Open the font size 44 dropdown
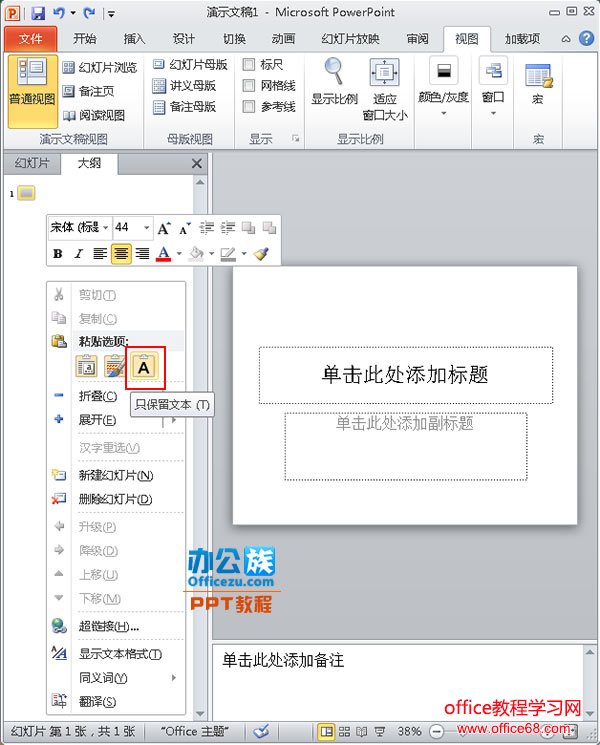Screen dimensions: 600x745 (146, 228)
